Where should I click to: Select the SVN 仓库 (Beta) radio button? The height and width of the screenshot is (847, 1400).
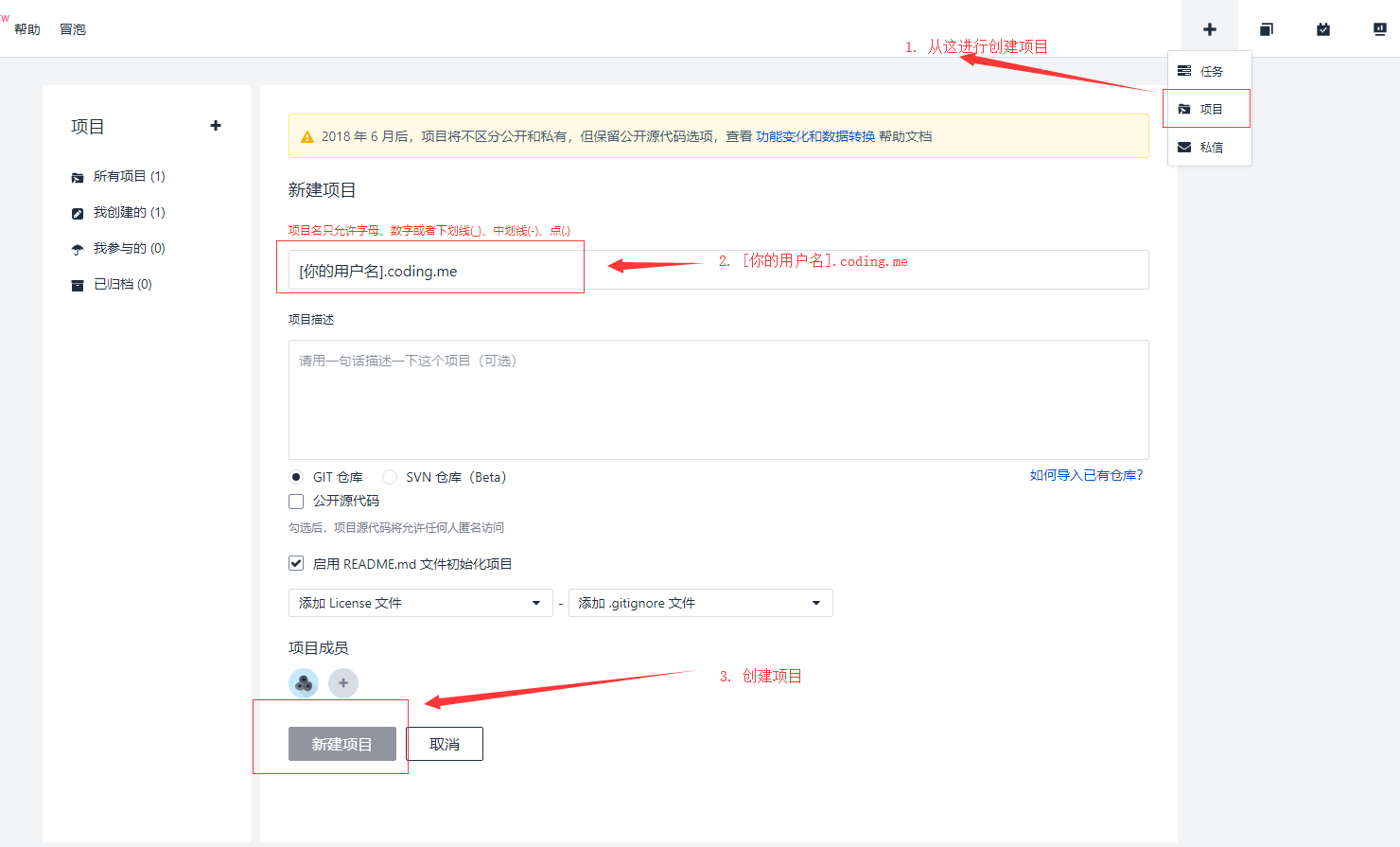point(389,476)
